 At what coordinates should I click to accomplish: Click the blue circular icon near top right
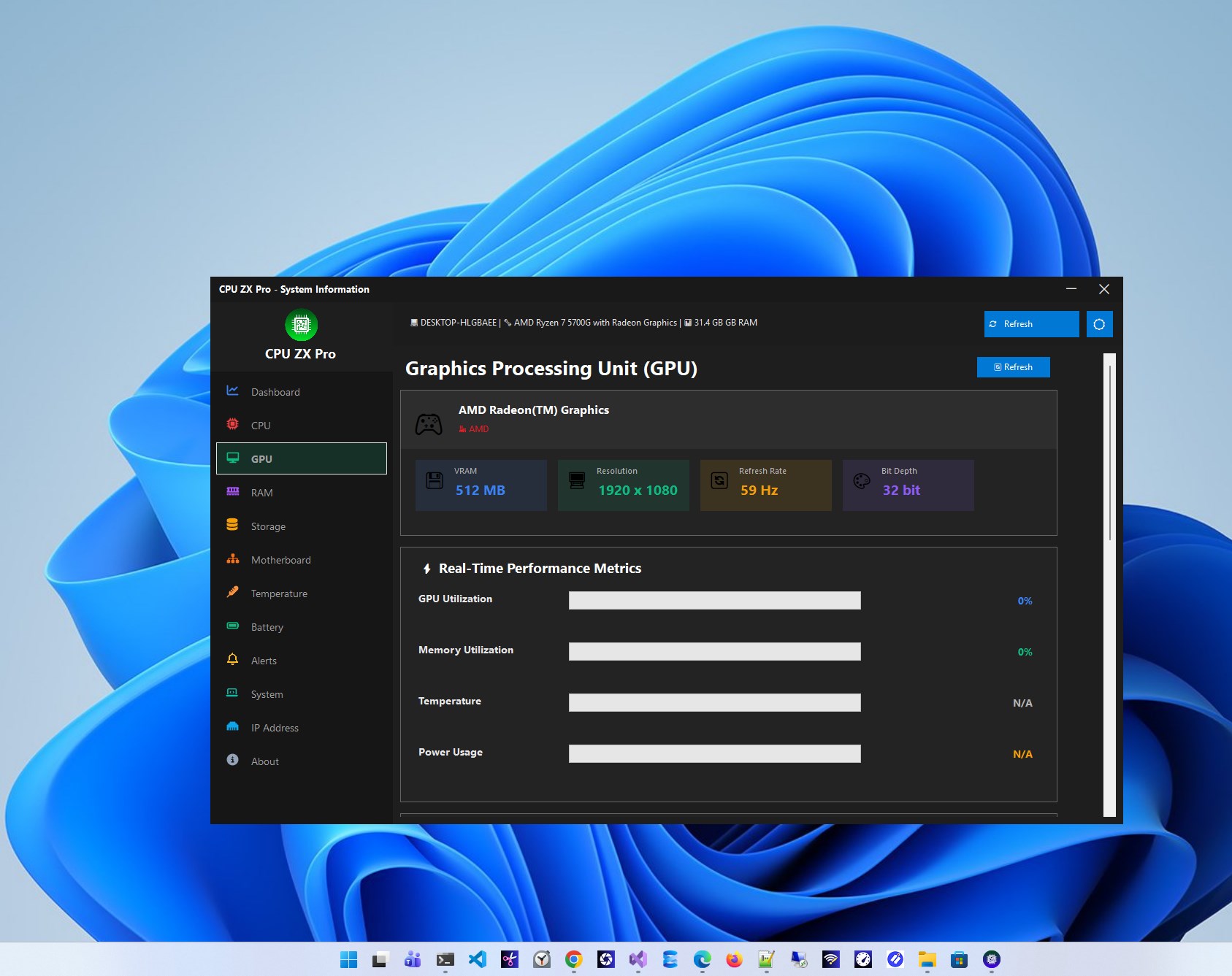click(1099, 323)
